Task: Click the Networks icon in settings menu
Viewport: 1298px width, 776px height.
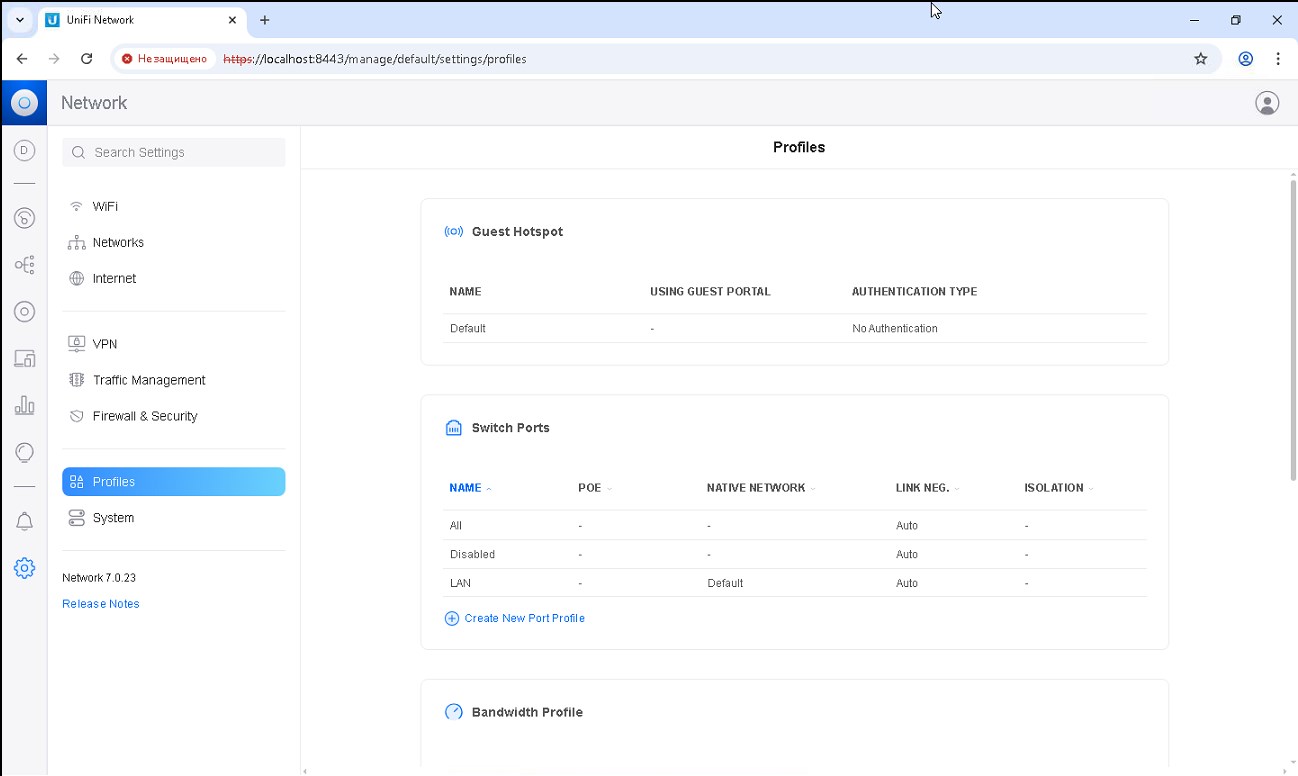Action: coord(76,242)
